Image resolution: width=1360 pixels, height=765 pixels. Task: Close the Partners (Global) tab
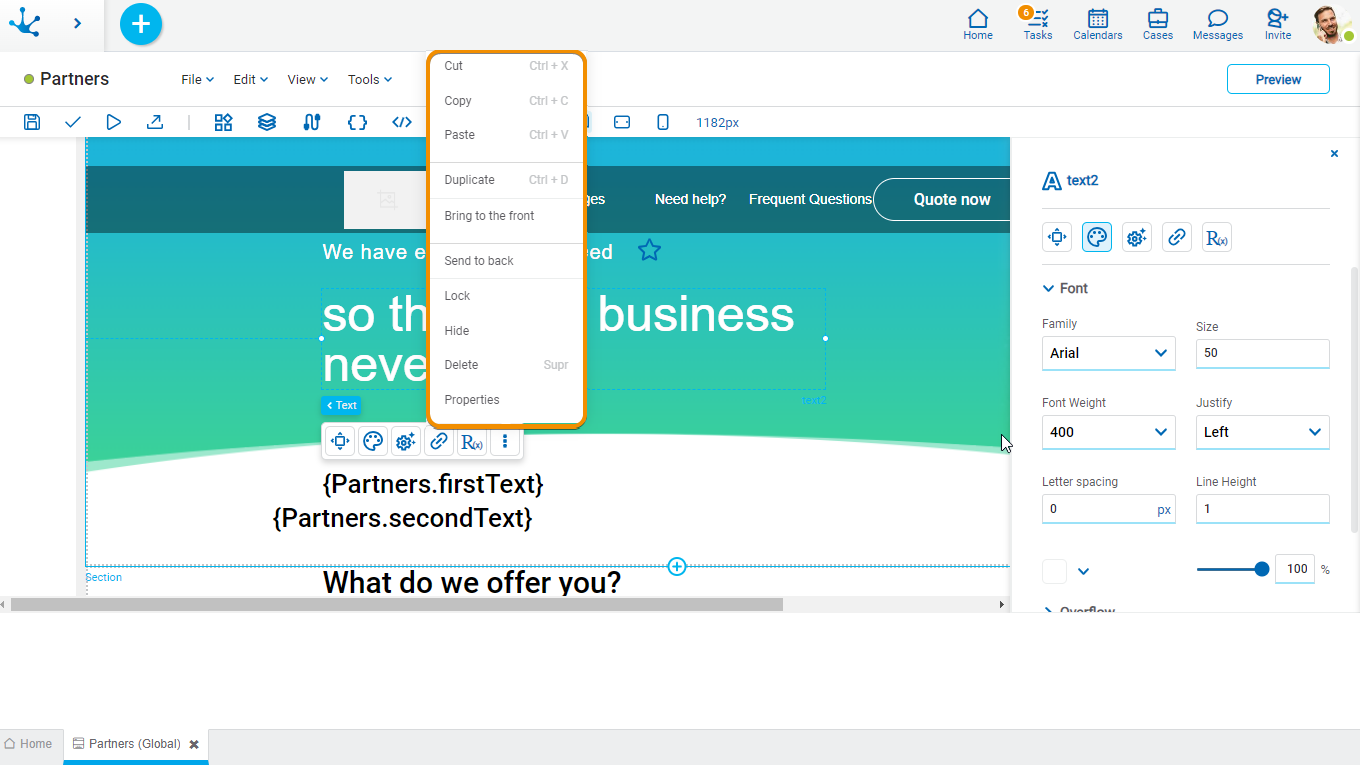[194, 744]
